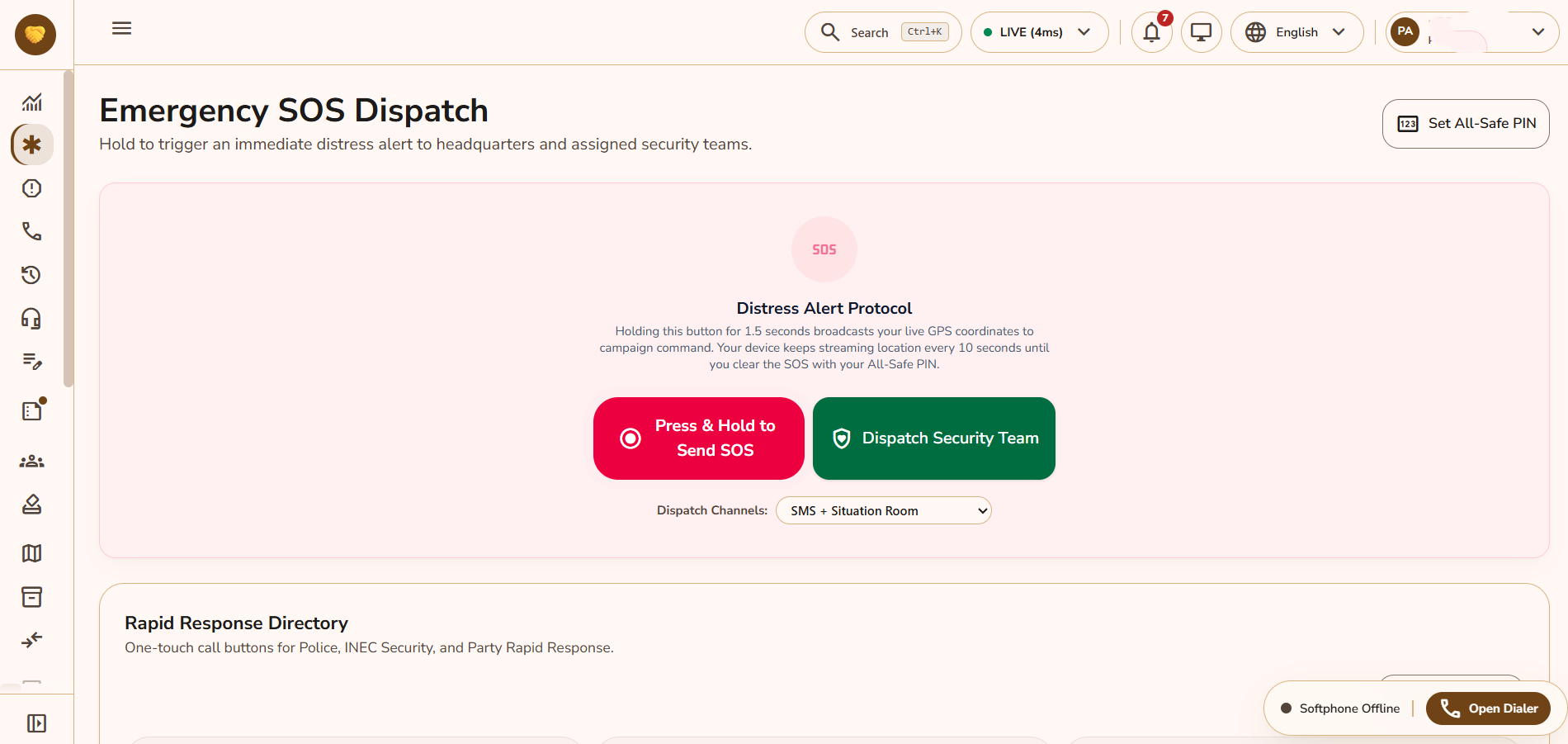Viewport: 1568px width, 744px height.
Task: Open the hamburger menu
Action: (121, 29)
